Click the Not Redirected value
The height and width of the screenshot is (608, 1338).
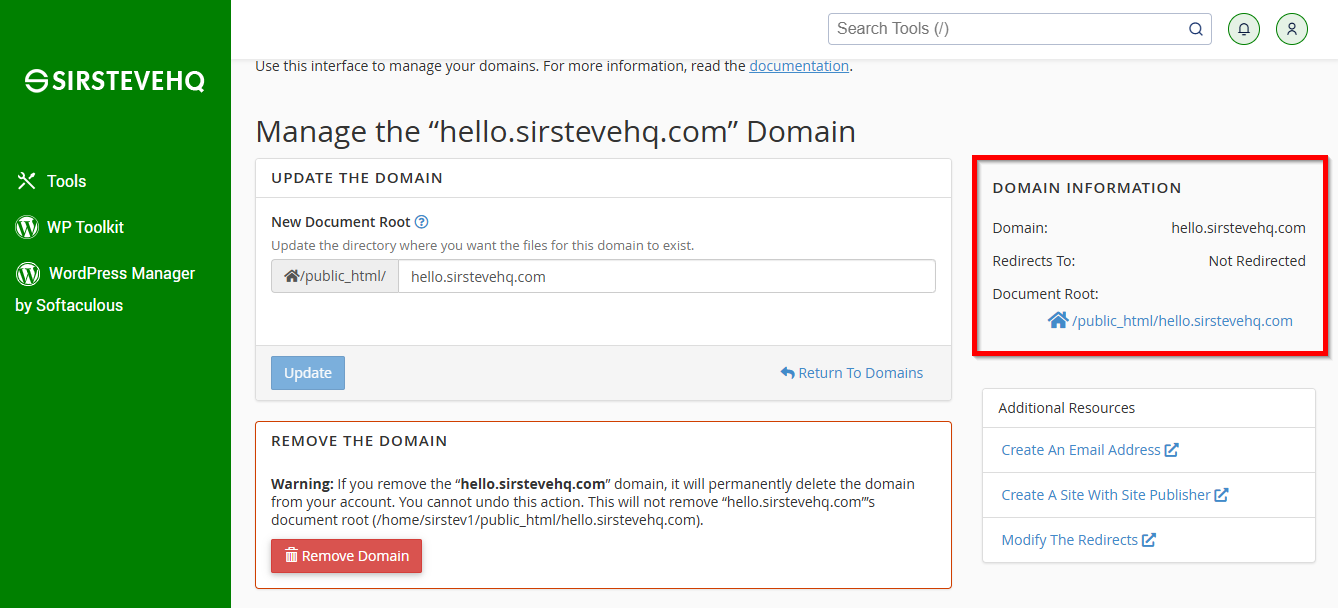(1257, 261)
